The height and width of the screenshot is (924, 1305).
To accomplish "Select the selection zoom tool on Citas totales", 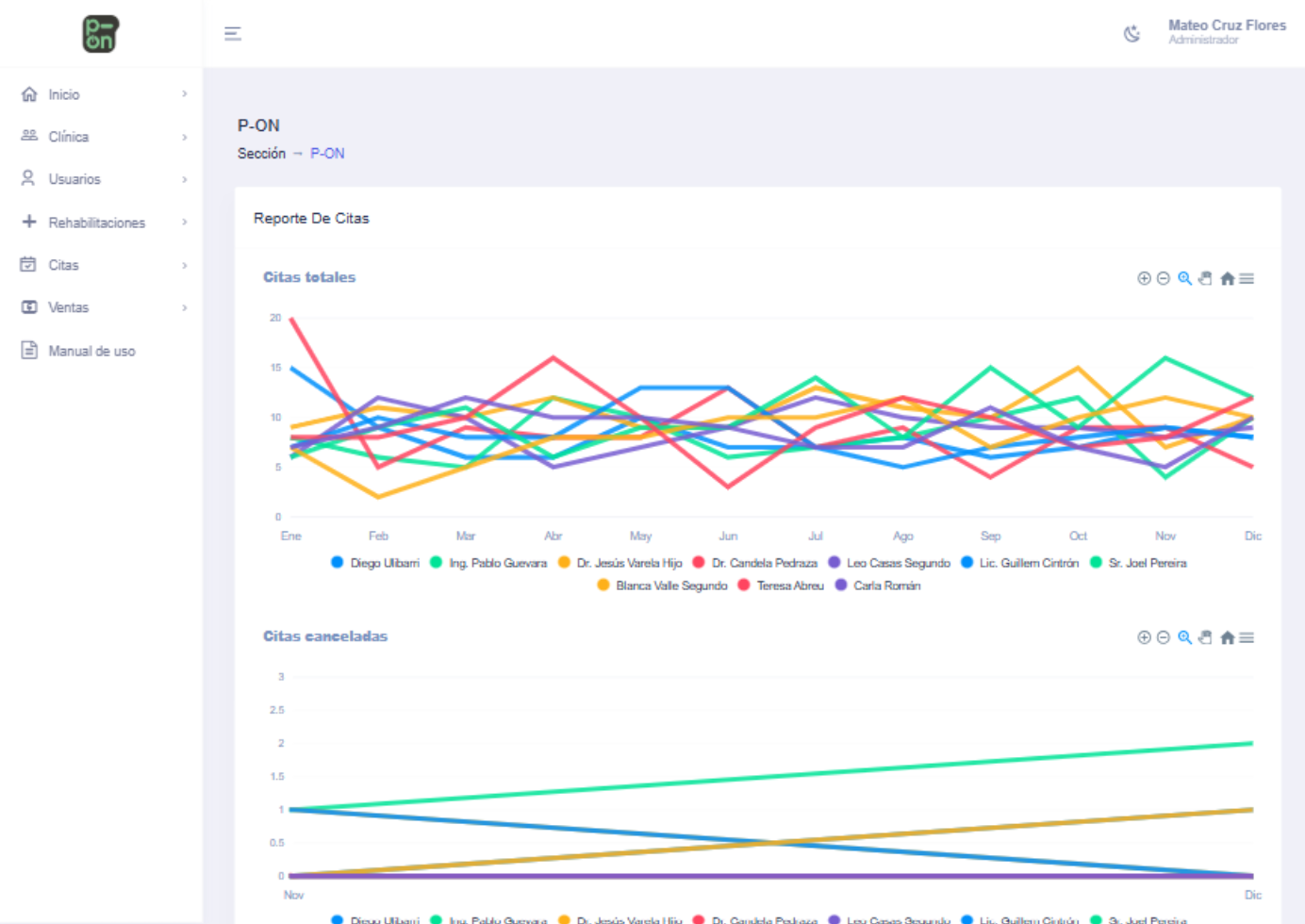I will point(1184,278).
